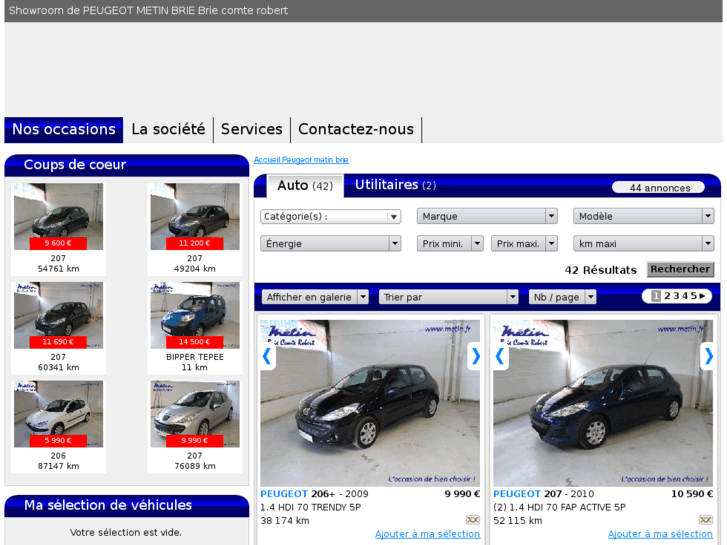The height and width of the screenshot is (545, 727).
Task: Click the PEUGEOT 207 - 2010 title
Action: pyautogui.click(x=543, y=494)
